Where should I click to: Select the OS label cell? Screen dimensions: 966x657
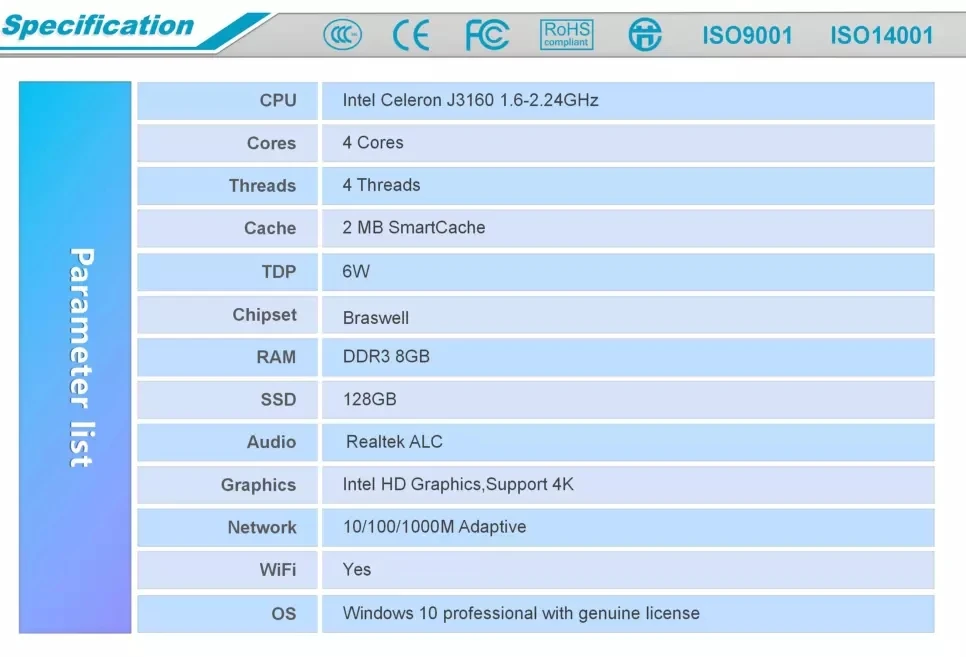tap(227, 614)
